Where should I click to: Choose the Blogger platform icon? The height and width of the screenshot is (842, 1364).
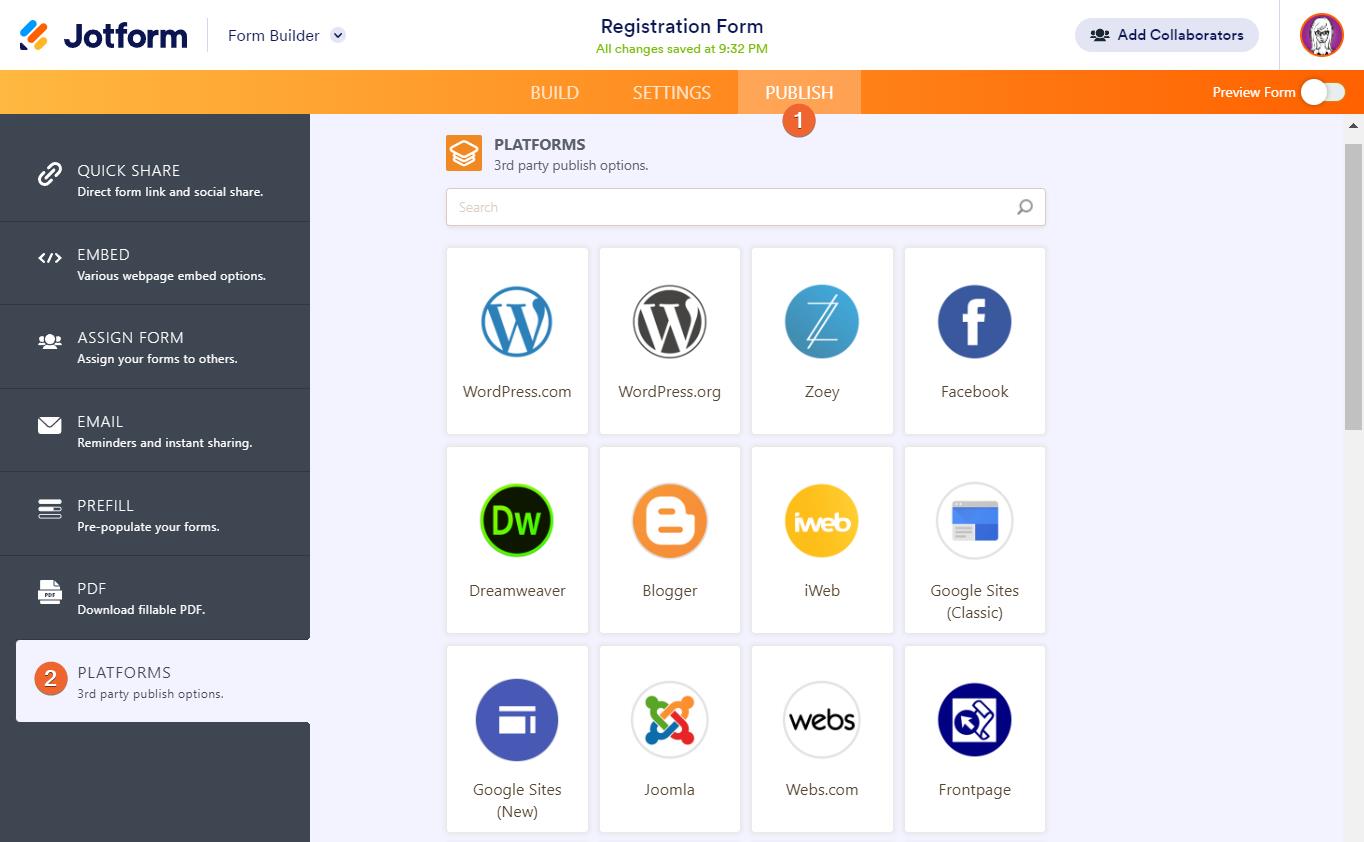coord(670,521)
